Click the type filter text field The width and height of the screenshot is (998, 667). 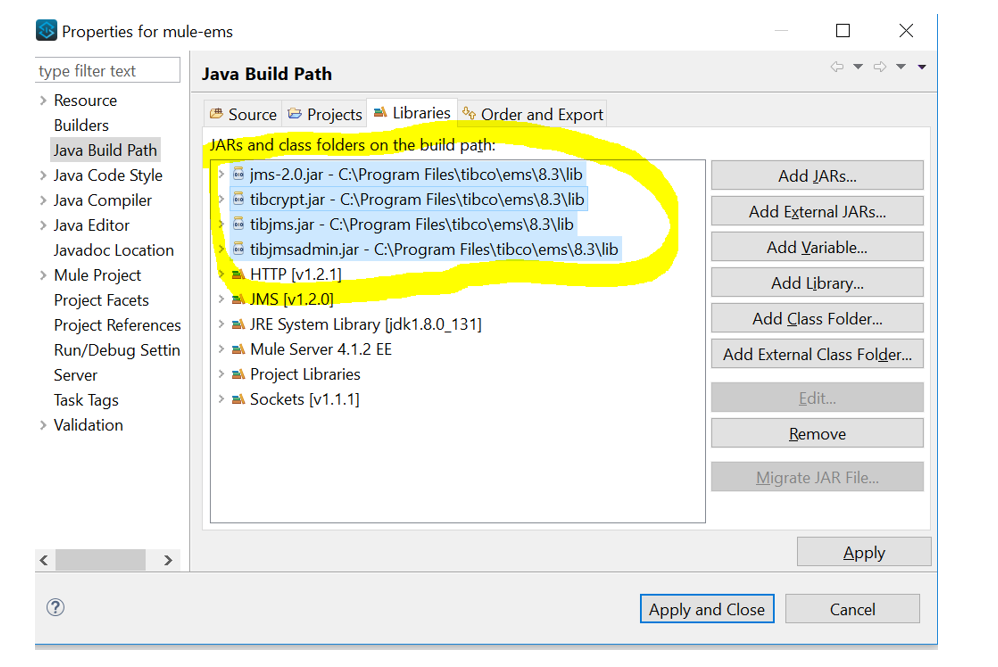coord(108,71)
